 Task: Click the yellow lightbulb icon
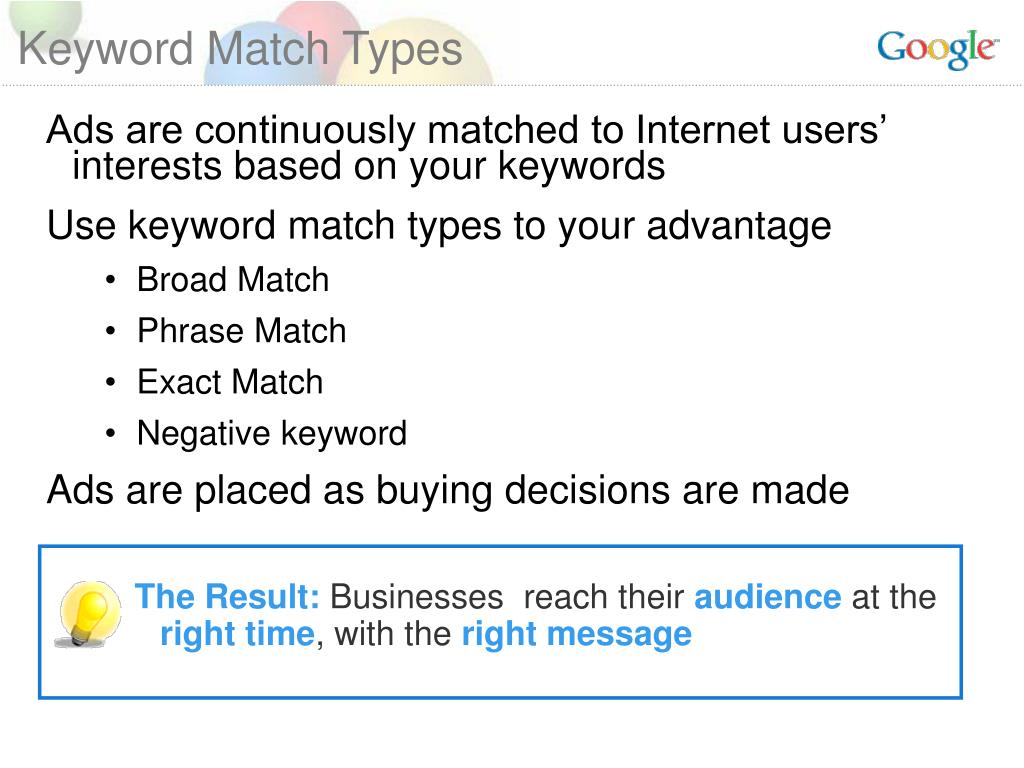[89, 613]
